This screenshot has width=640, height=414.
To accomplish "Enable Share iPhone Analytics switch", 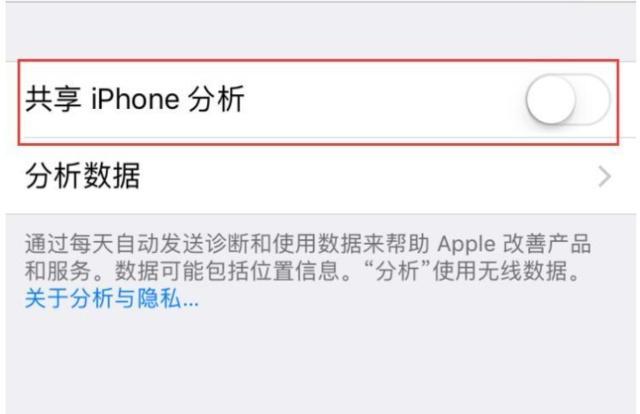I will point(568,100).
